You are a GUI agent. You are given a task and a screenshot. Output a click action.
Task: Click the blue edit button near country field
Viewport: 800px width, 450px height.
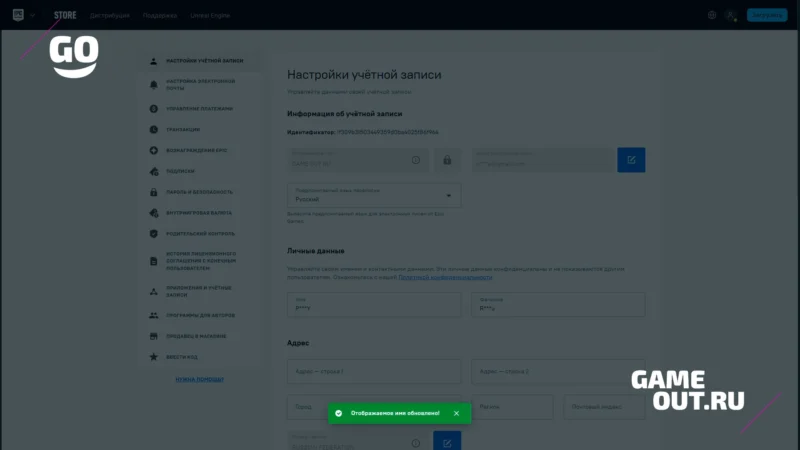point(447,441)
